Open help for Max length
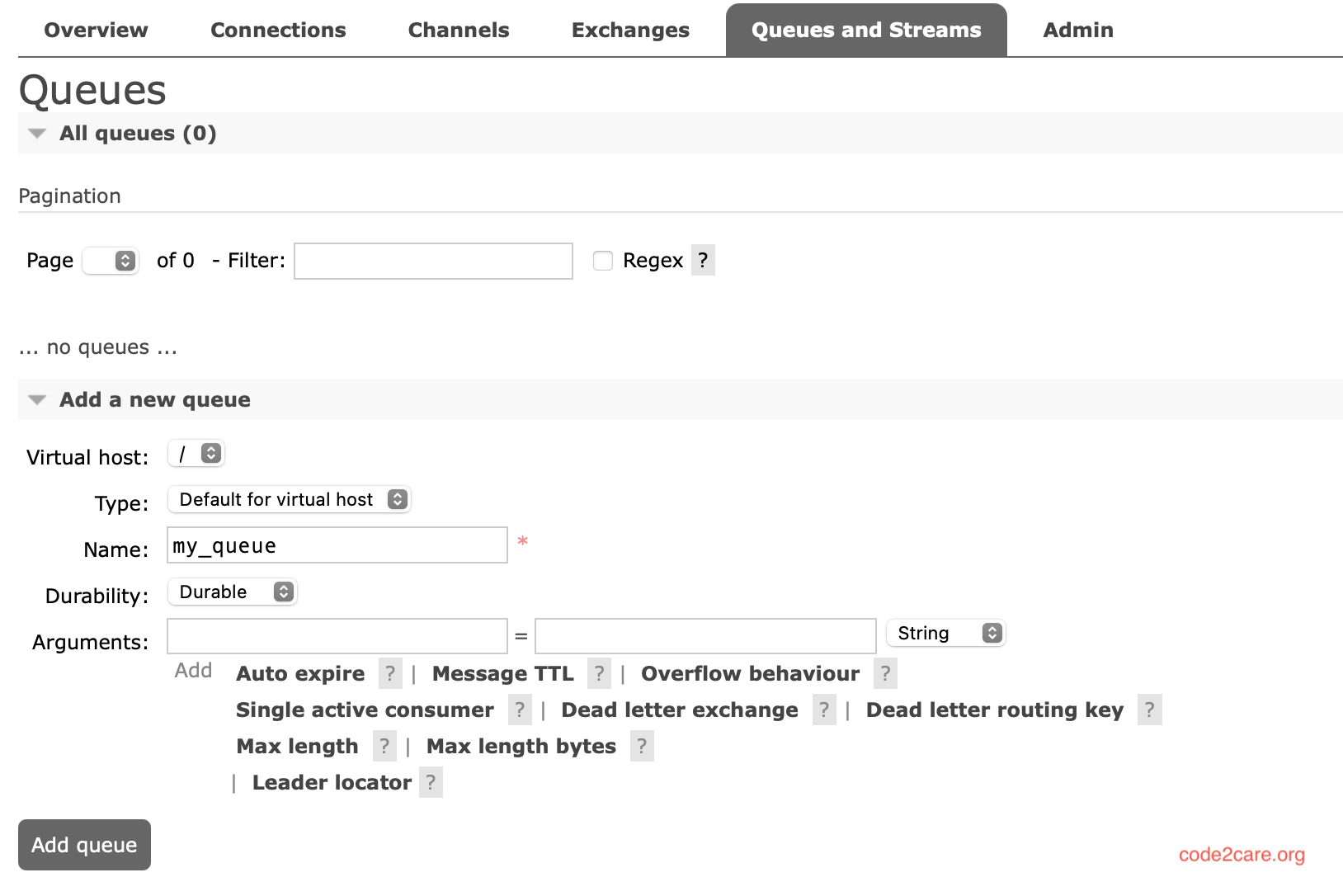 [384, 746]
